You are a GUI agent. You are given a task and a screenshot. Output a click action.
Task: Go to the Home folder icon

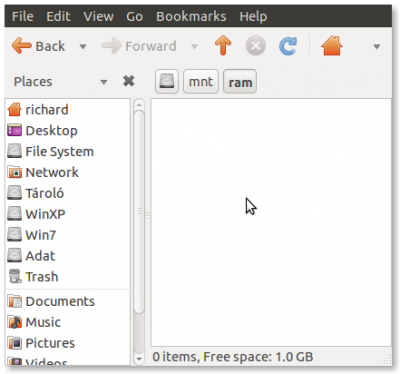(332, 46)
